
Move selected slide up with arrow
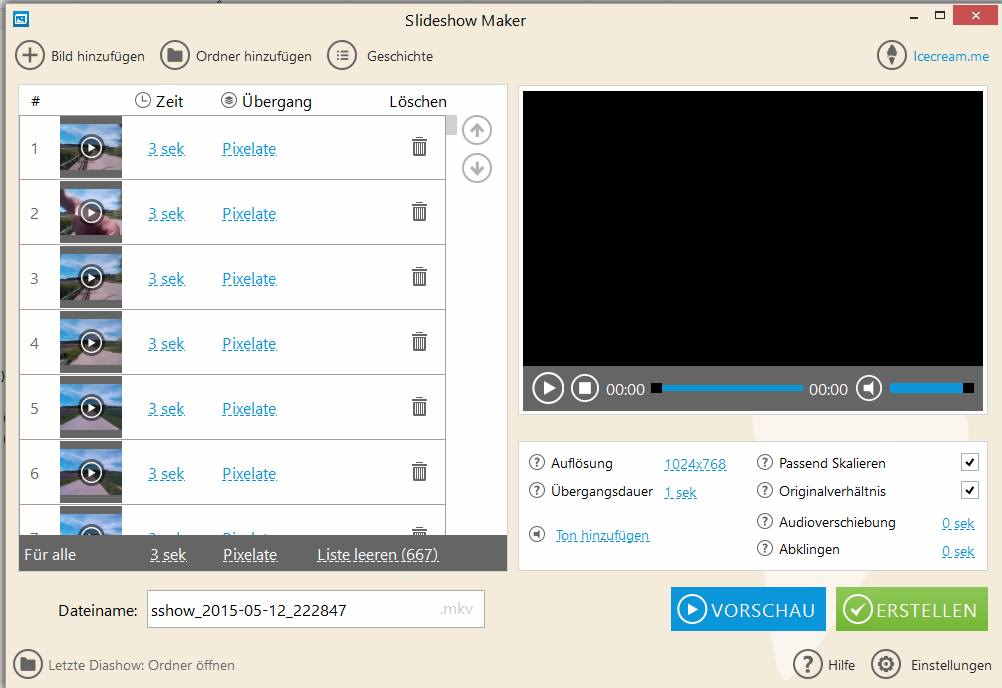point(477,130)
